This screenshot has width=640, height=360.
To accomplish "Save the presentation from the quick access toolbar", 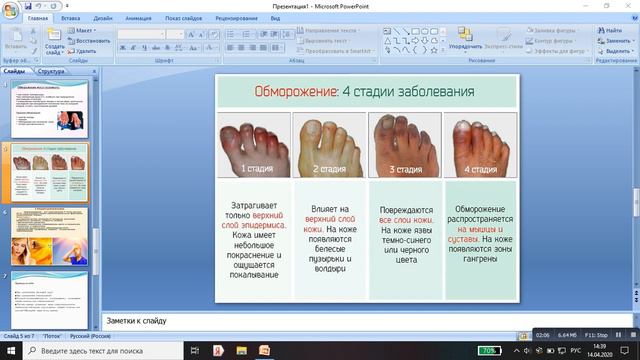I will tap(28, 6).
